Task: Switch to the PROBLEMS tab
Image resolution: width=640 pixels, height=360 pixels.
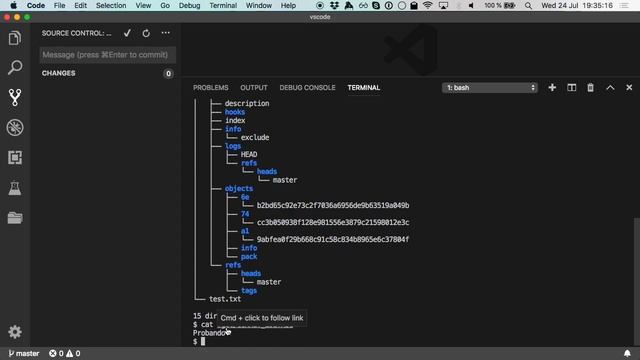Action: tap(211, 88)
